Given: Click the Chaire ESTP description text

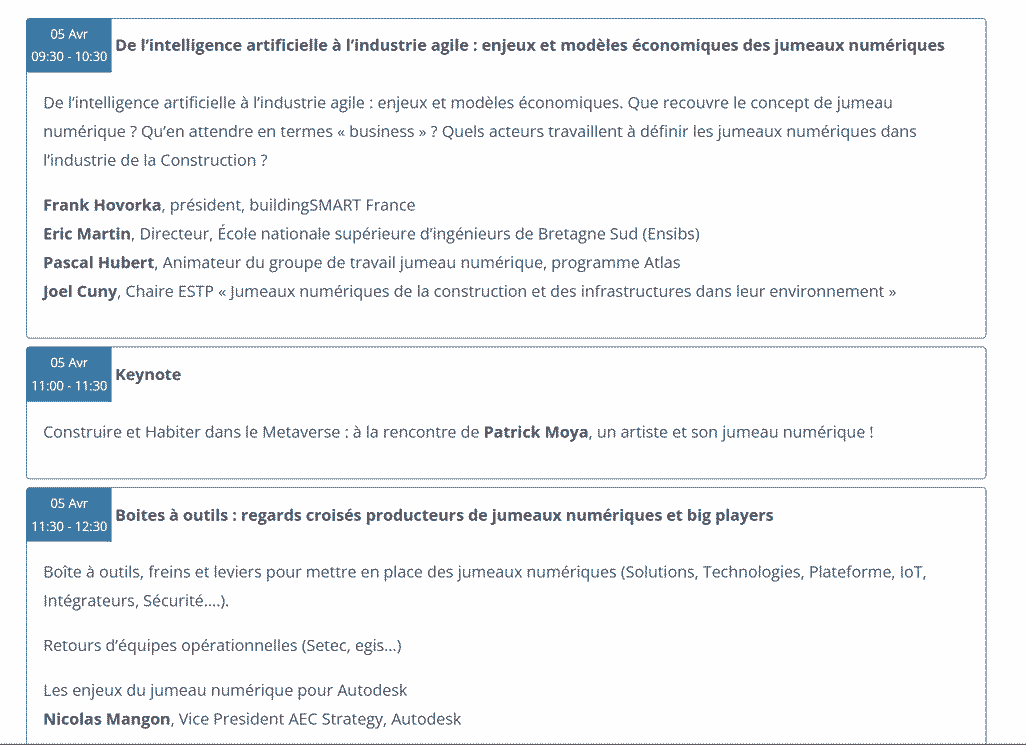Looking at the screenshot, I should click(510, 292).
